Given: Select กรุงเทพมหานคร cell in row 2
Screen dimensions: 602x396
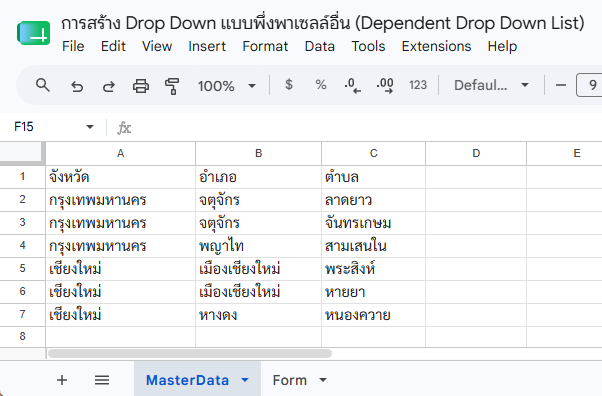Looking at the screenshot, I should click(x=121, y=200).
